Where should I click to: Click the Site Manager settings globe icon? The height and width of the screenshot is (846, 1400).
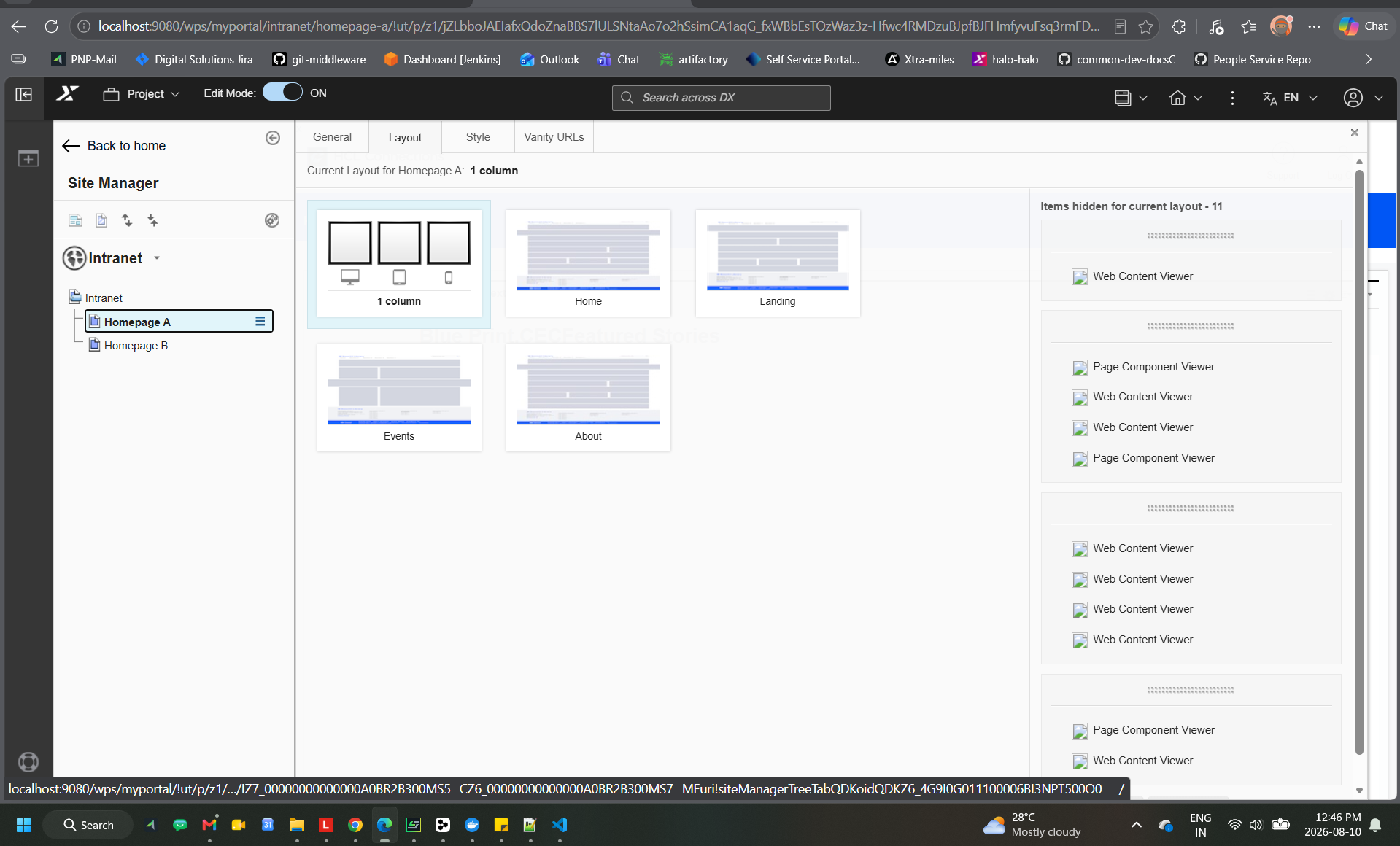point(272,220)
